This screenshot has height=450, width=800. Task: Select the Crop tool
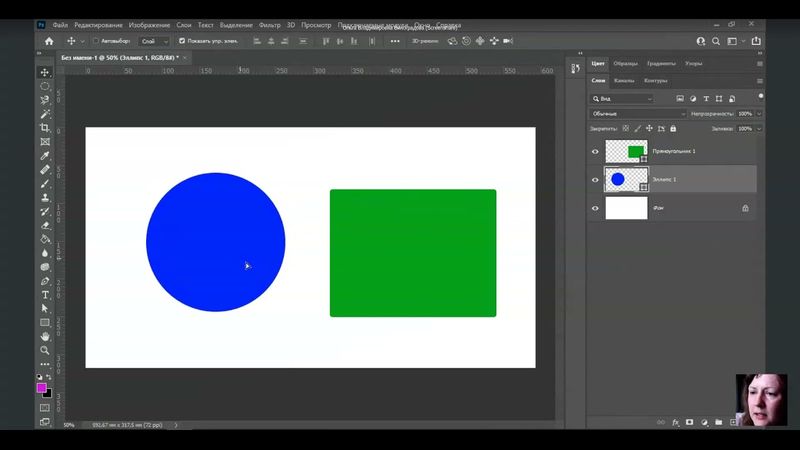(45, 128)
